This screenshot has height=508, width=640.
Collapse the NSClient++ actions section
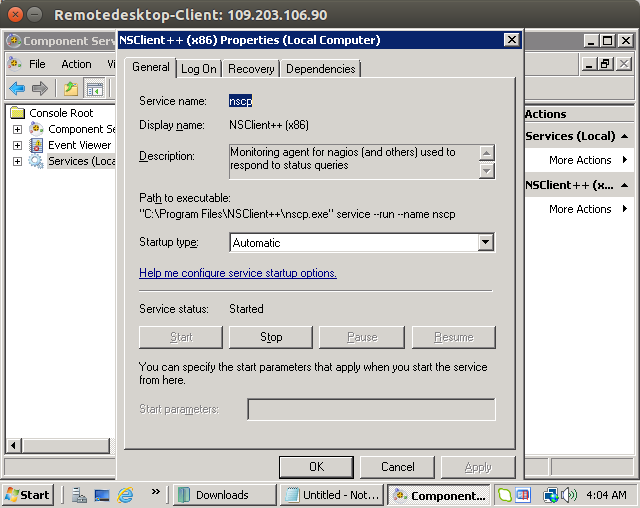click(x=624, y=185)
